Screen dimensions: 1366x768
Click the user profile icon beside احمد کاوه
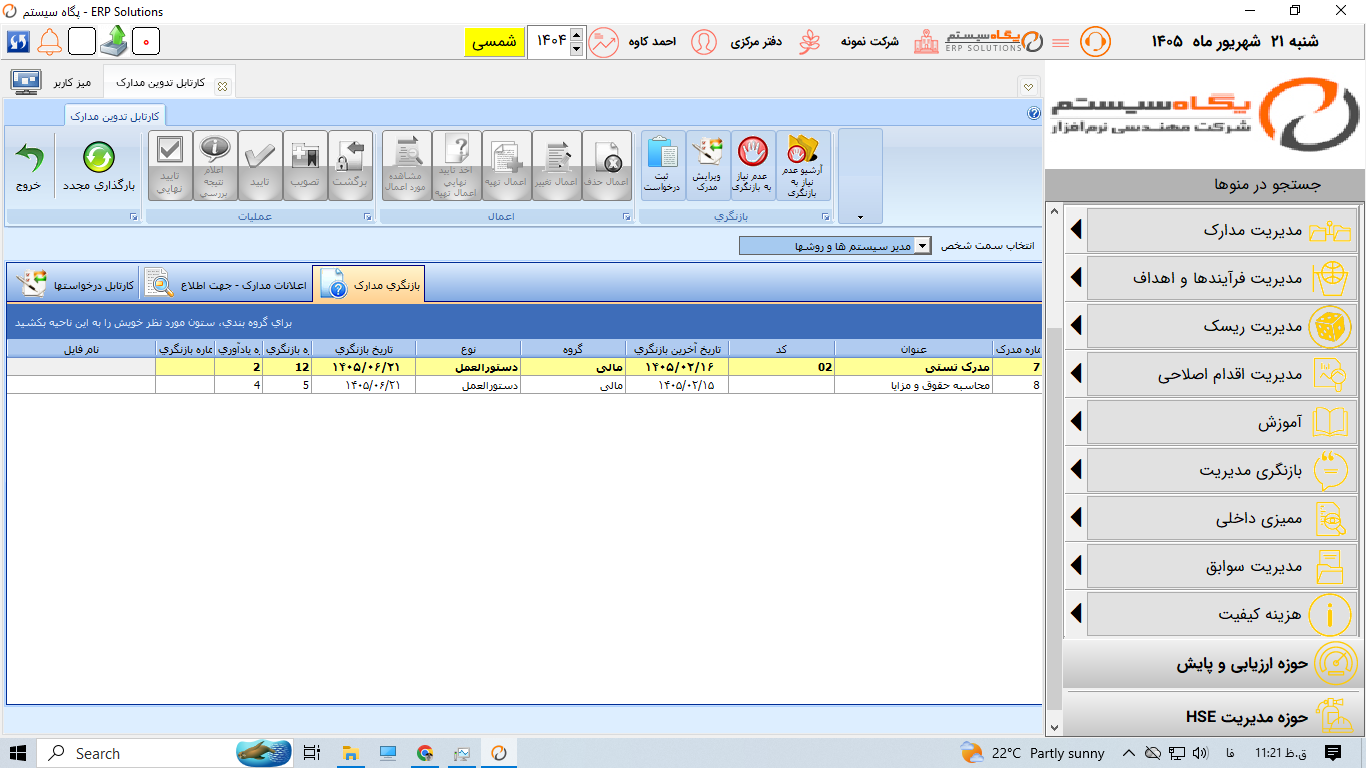tap(704, 42)
